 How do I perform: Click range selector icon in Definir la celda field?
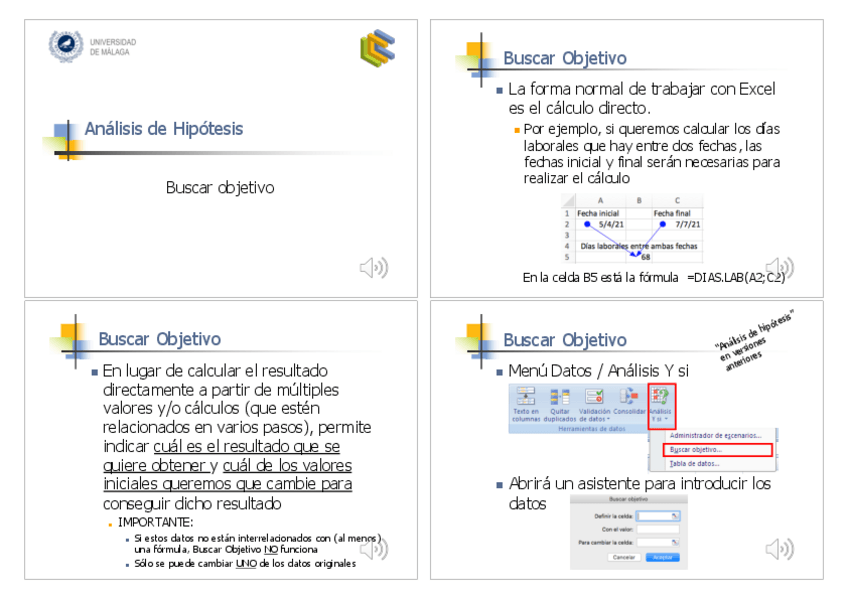coord(675,516)
